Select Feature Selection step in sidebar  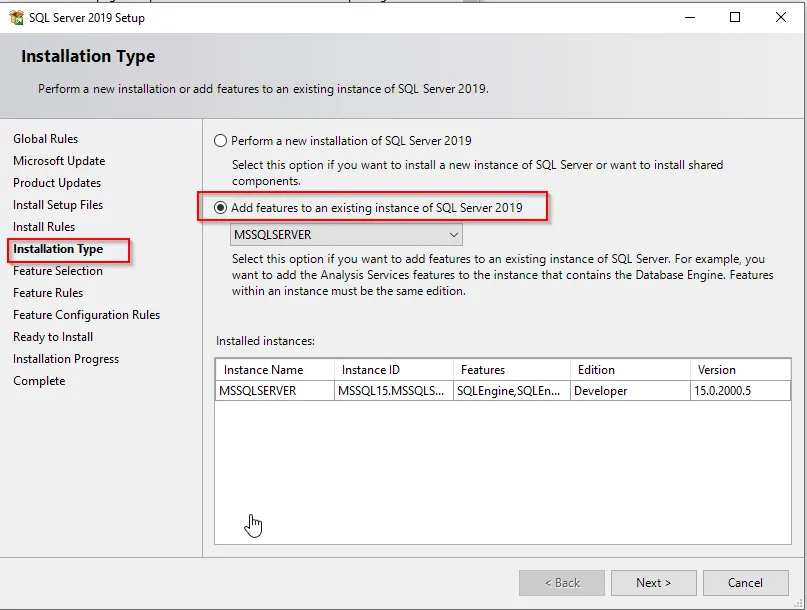[x=58, y=271]
